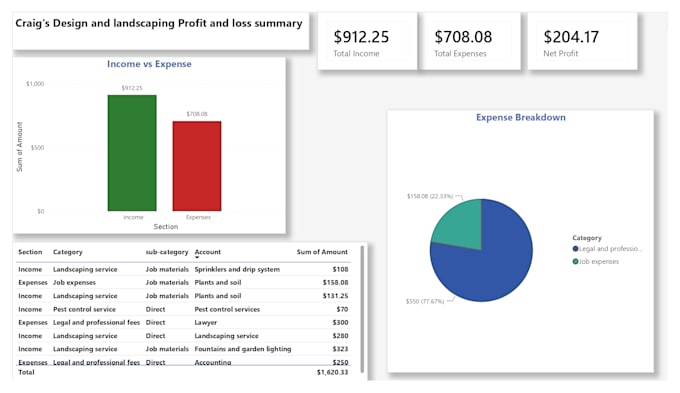Click the Income vs Expense chart title
This screenshot has width=680, height=393.
point(149,64)
